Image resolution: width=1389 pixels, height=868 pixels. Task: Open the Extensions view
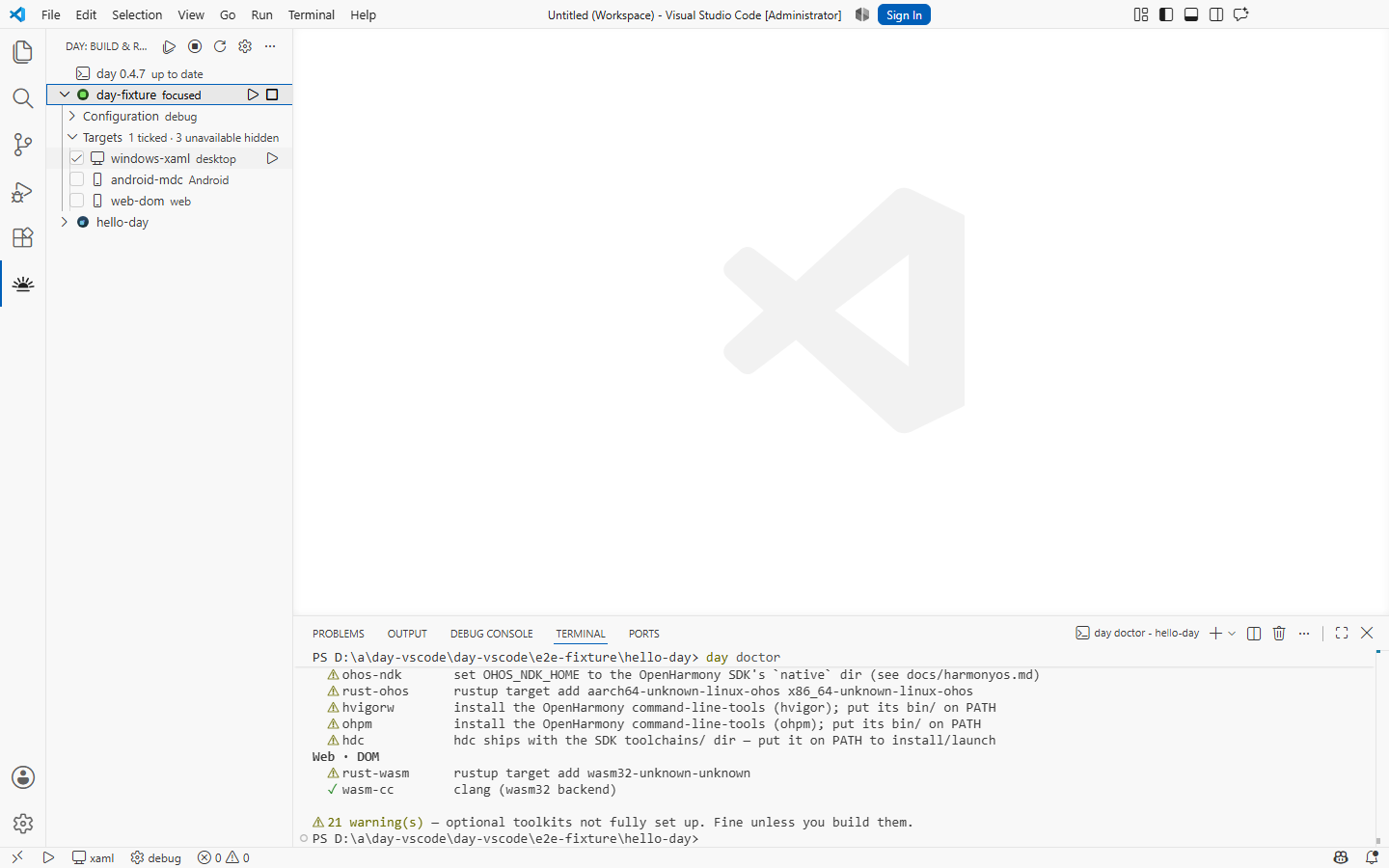[x=22, y=237]
